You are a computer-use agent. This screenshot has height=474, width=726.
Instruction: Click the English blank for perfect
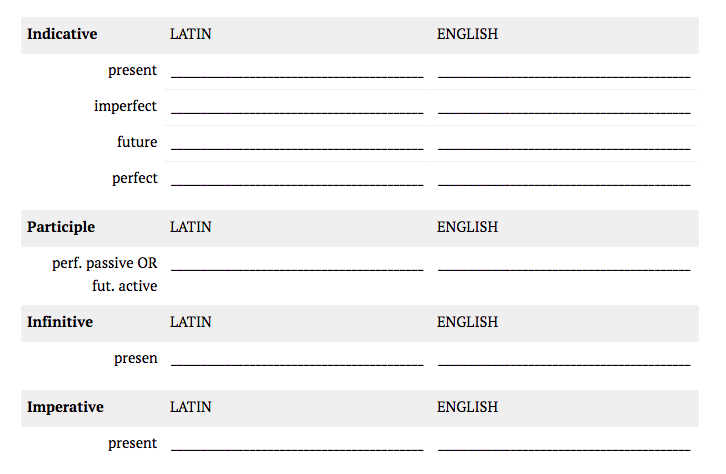[564, 179]
